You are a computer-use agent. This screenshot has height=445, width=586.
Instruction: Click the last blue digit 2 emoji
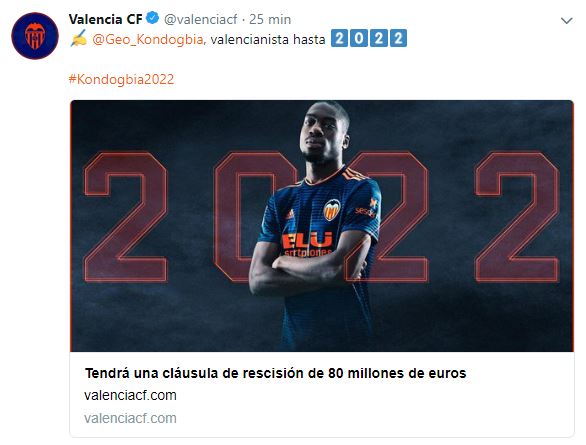coord(398,38)
